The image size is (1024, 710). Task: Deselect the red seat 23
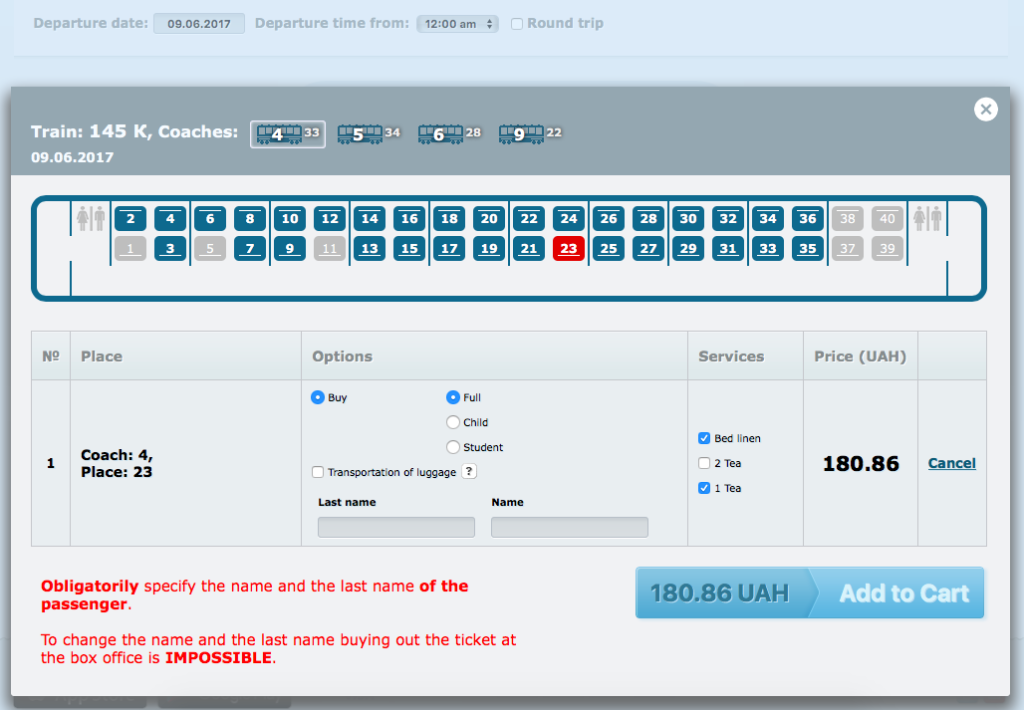tap(569, 249)
